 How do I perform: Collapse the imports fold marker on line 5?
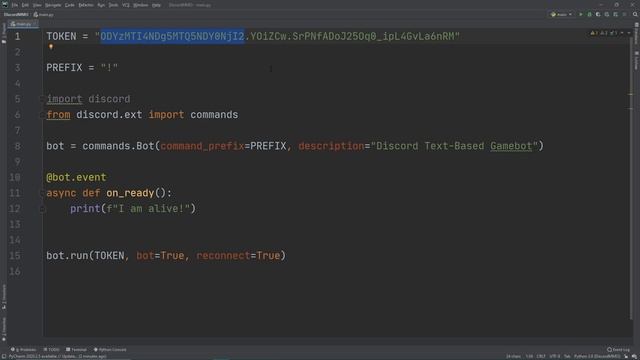tap(42, 99)
